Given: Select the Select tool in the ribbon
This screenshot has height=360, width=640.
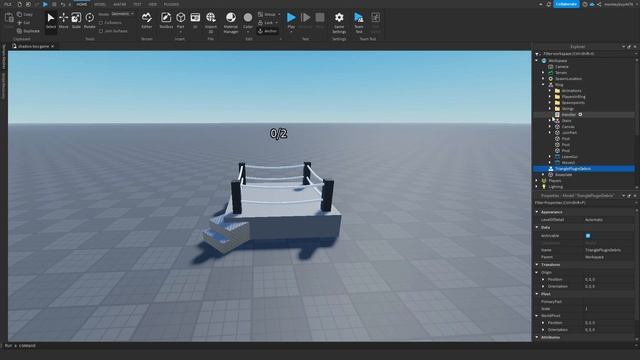Looking at the screenshot, I should [x=51, y=21].
